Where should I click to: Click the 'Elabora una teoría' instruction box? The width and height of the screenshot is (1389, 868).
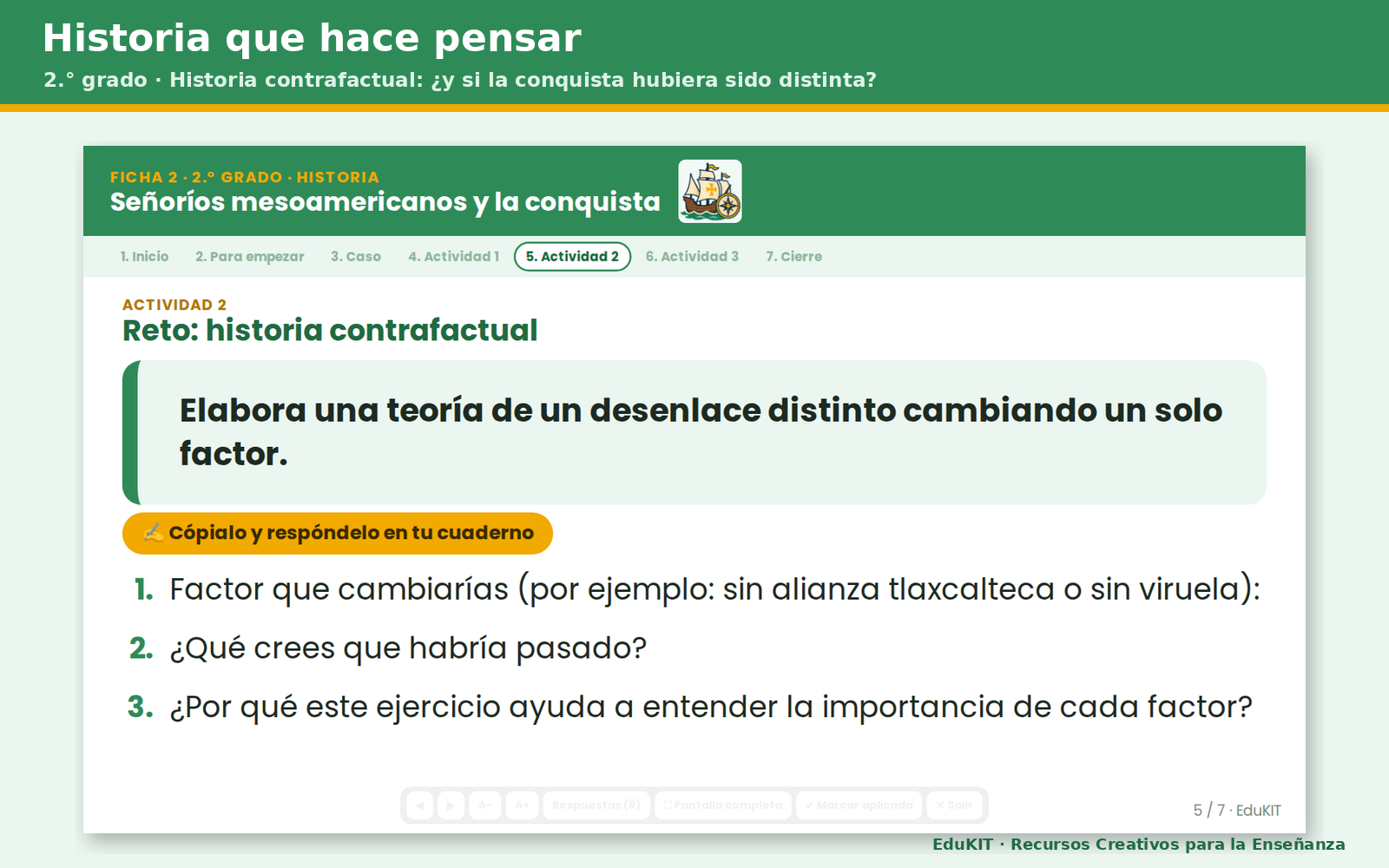coord(694,432)
